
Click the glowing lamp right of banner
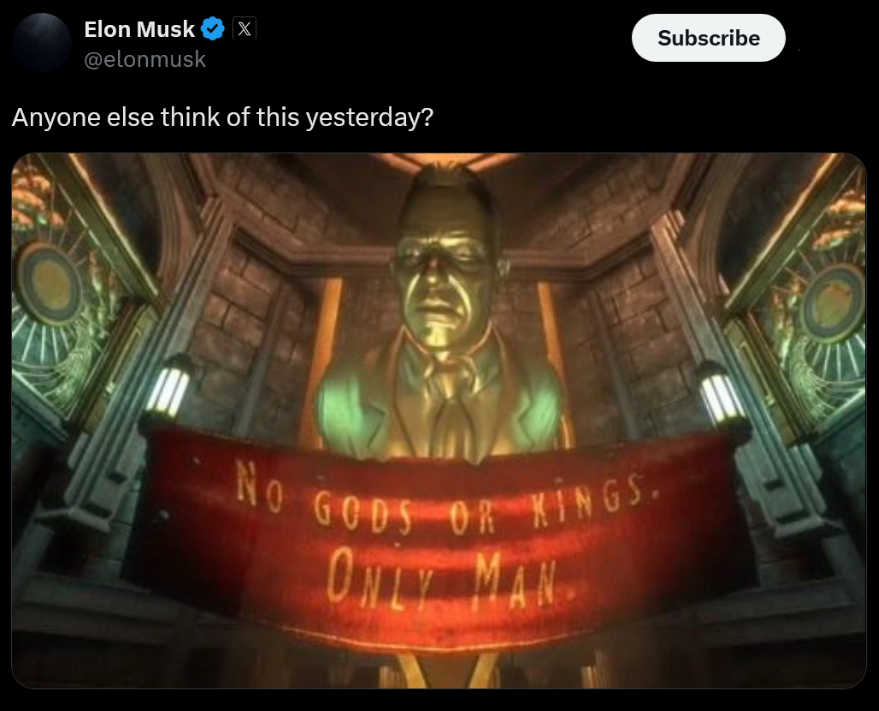pyautogui.click(x=720, y=395)
